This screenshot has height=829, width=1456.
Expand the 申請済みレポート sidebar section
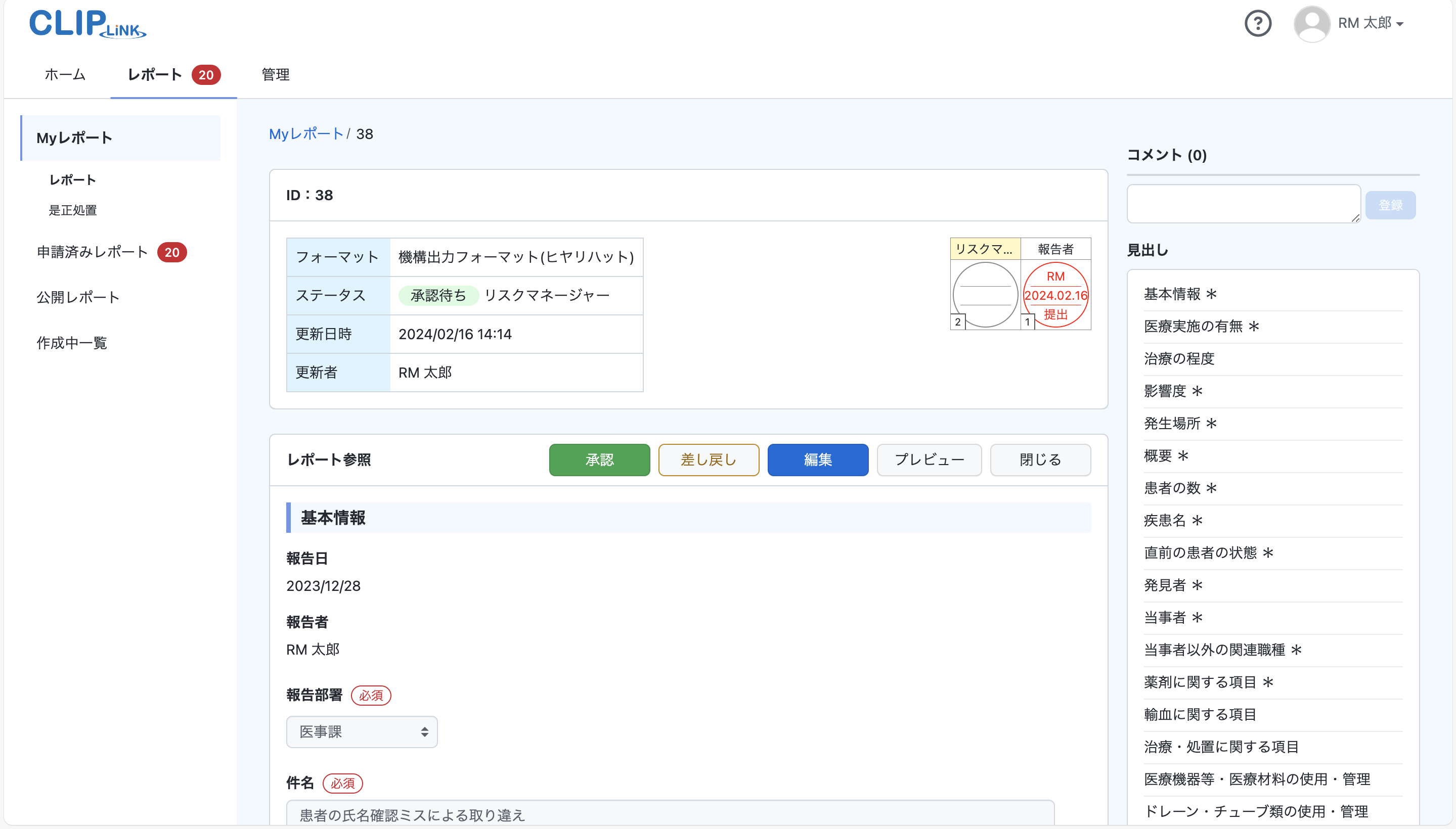tap(92, 252)
